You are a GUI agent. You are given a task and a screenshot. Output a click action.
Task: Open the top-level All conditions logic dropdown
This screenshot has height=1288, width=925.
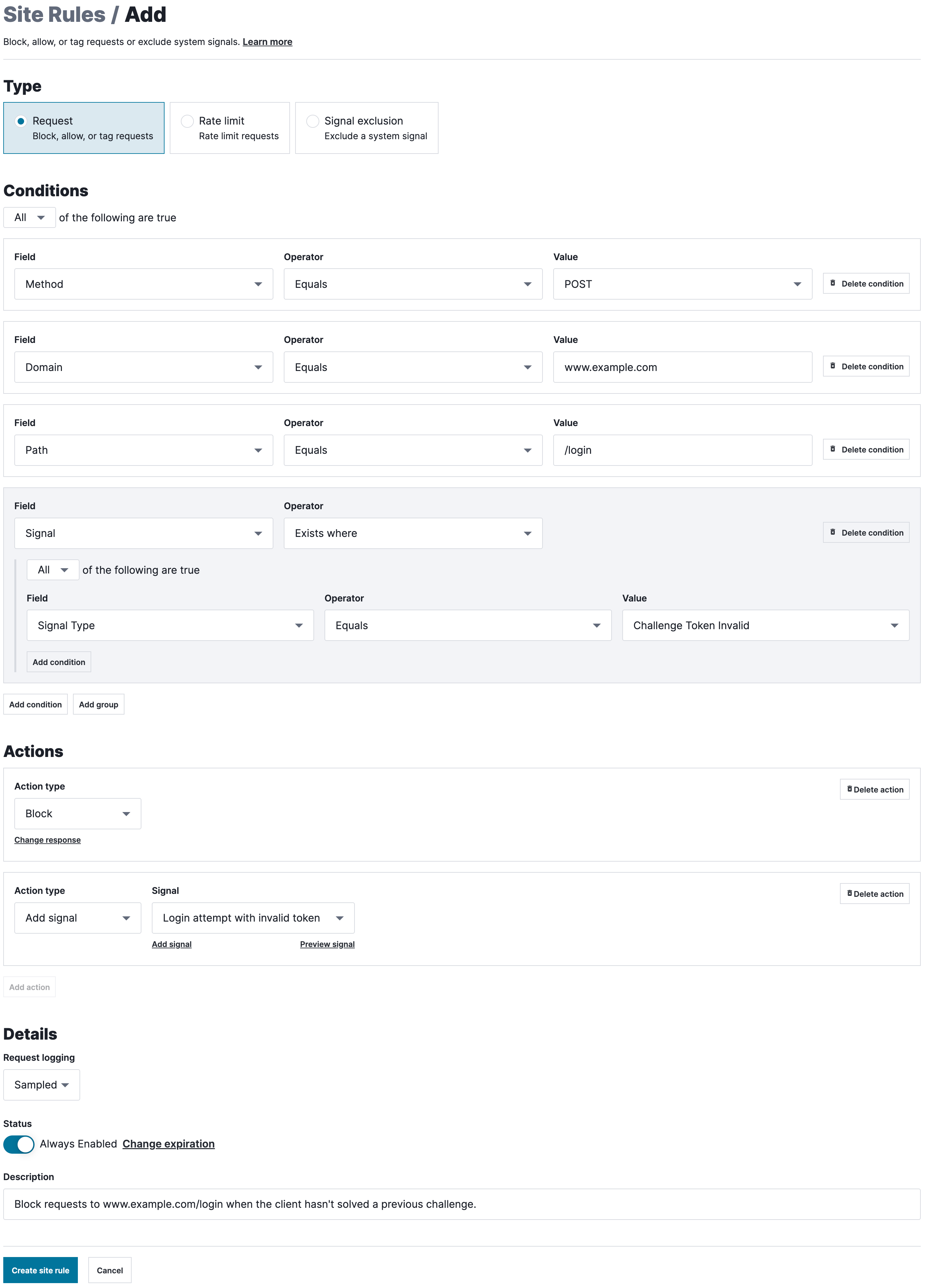[29, 217]
